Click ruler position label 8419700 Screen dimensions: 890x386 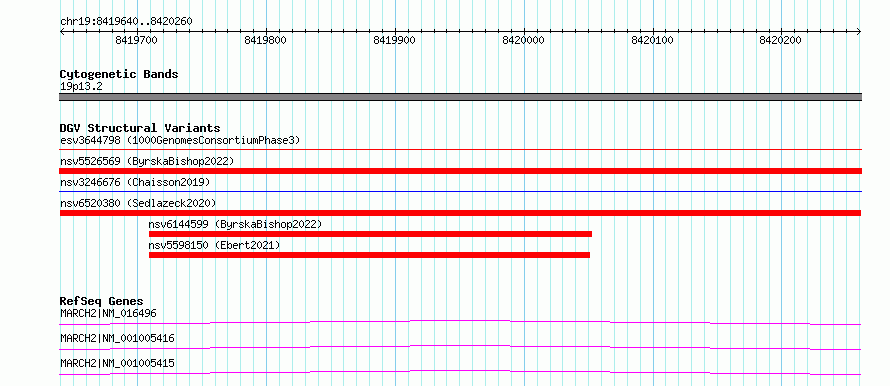[136, 40]
